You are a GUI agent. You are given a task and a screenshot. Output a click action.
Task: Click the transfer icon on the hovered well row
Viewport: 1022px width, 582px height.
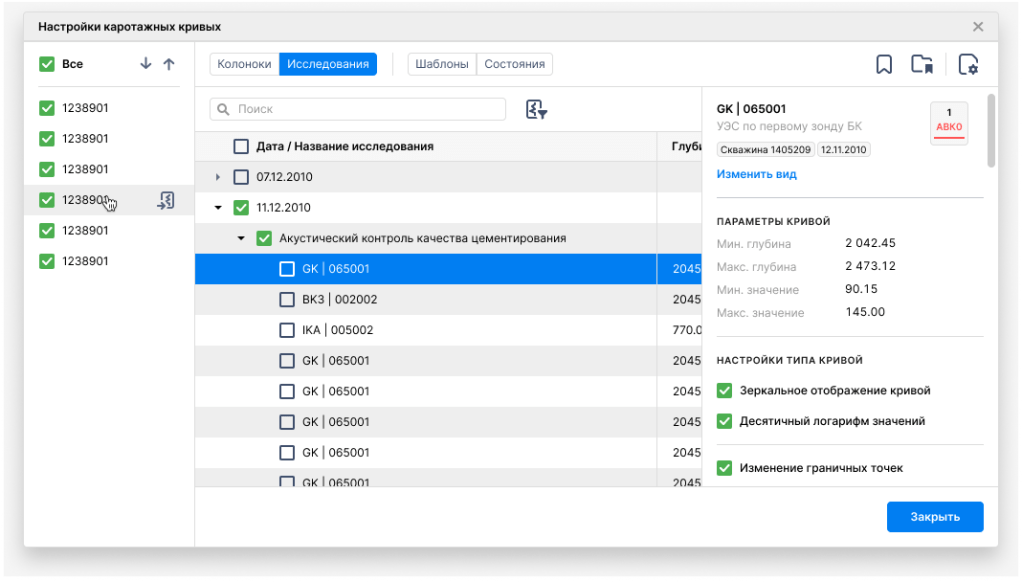[166, 200]
